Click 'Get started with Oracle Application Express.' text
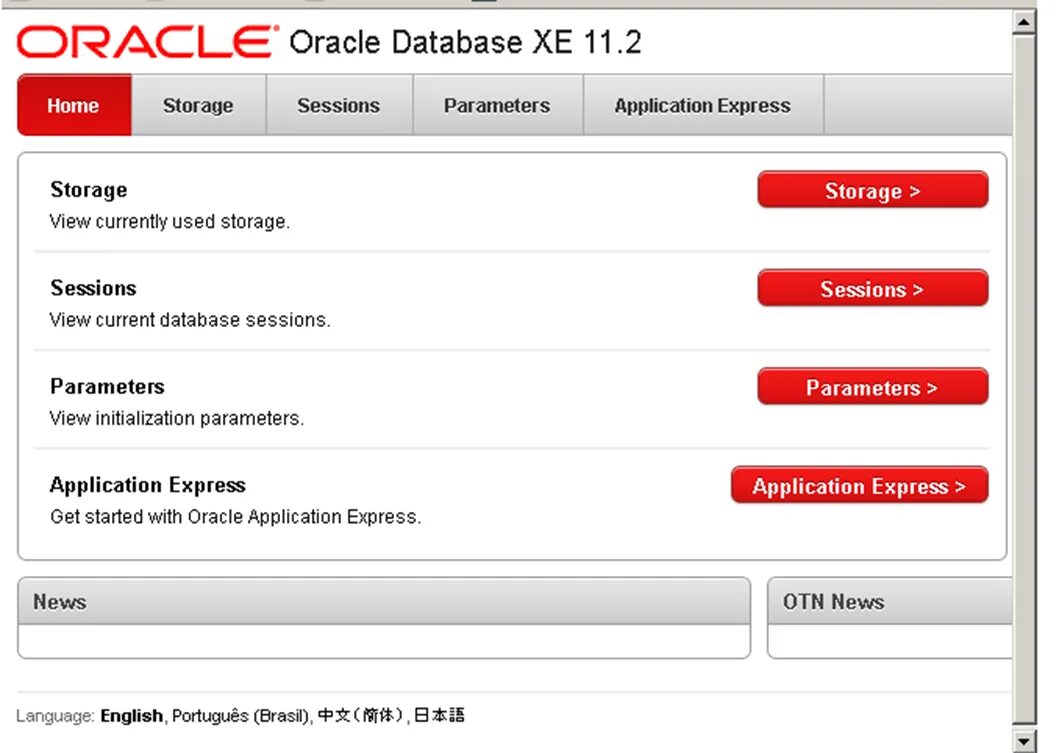This screenshot has width=1059, height=753. click(236, 517)
